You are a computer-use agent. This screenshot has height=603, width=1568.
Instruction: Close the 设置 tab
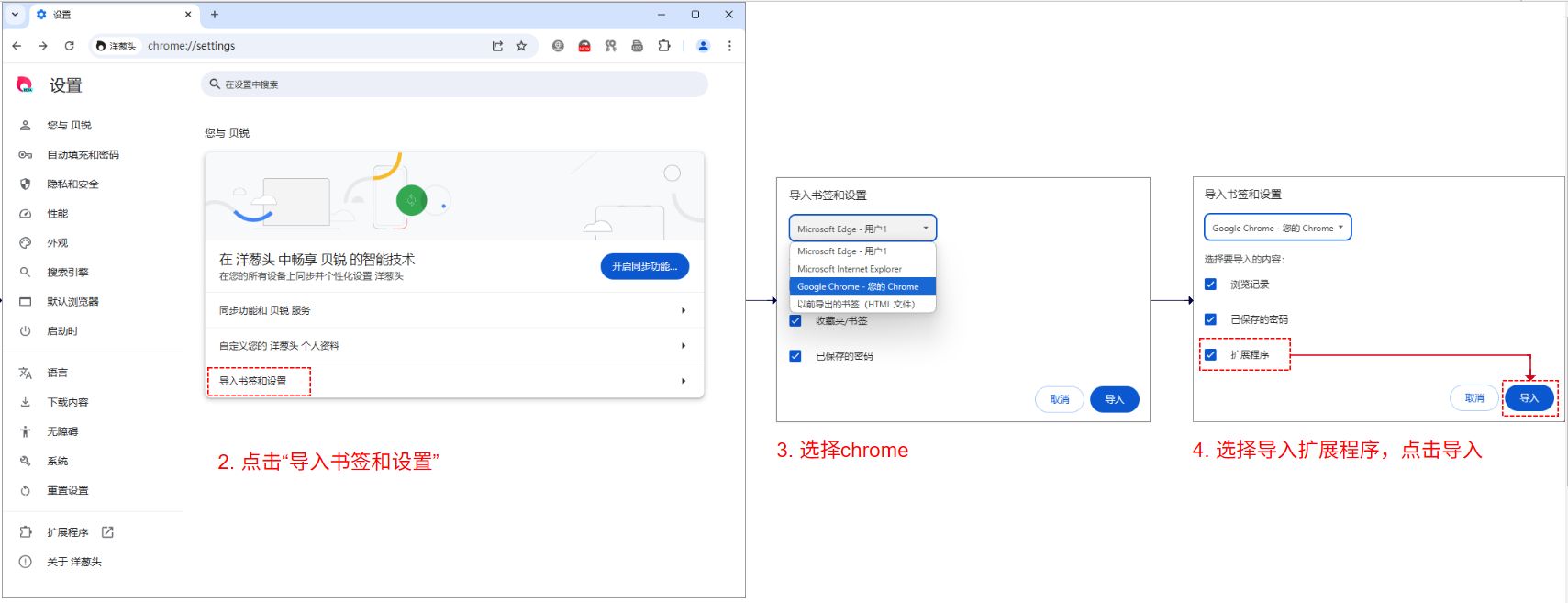[x=188, y=15]
